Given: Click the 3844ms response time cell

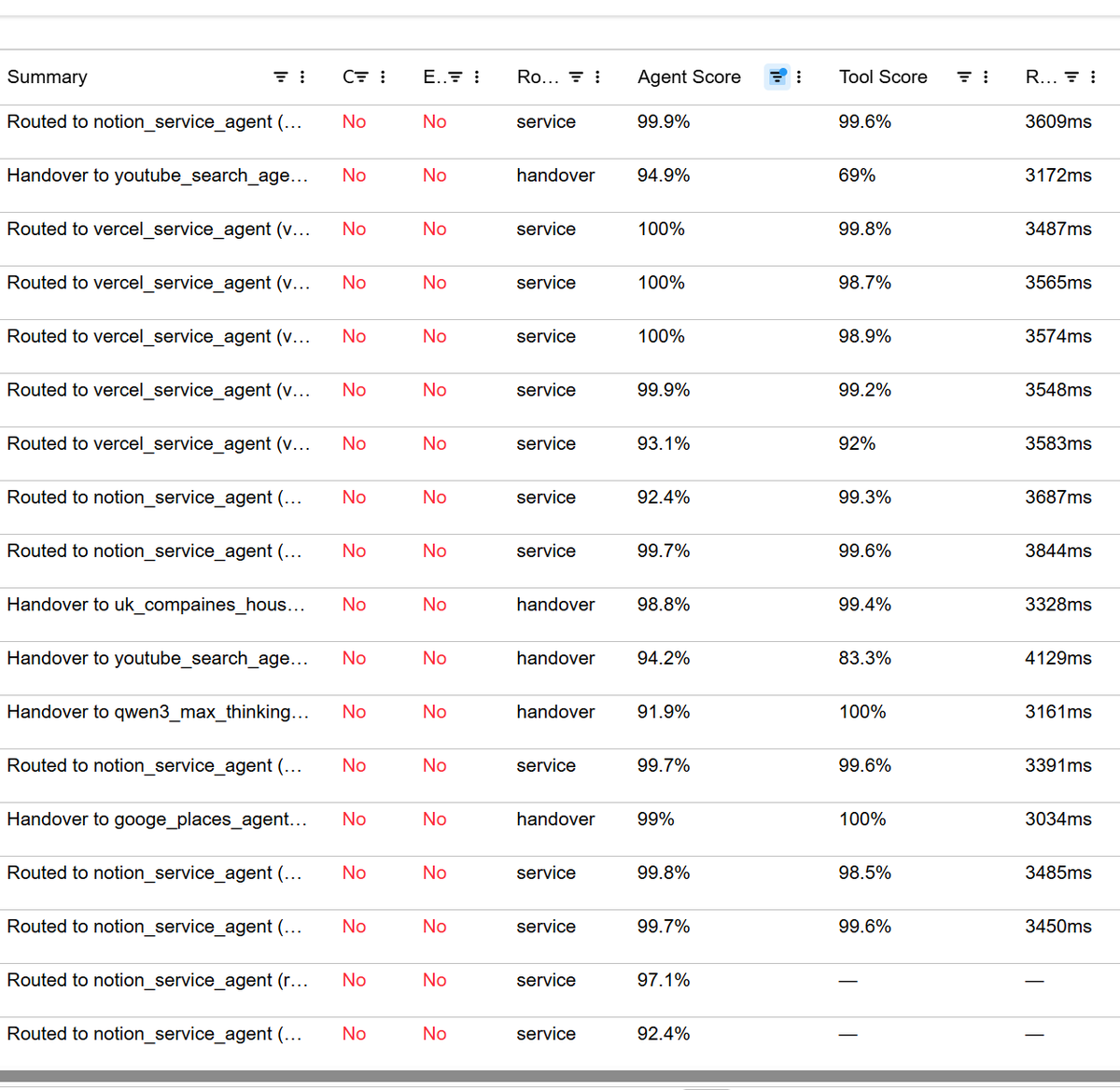Looking at the screenshot, I should click(1058, 552).
